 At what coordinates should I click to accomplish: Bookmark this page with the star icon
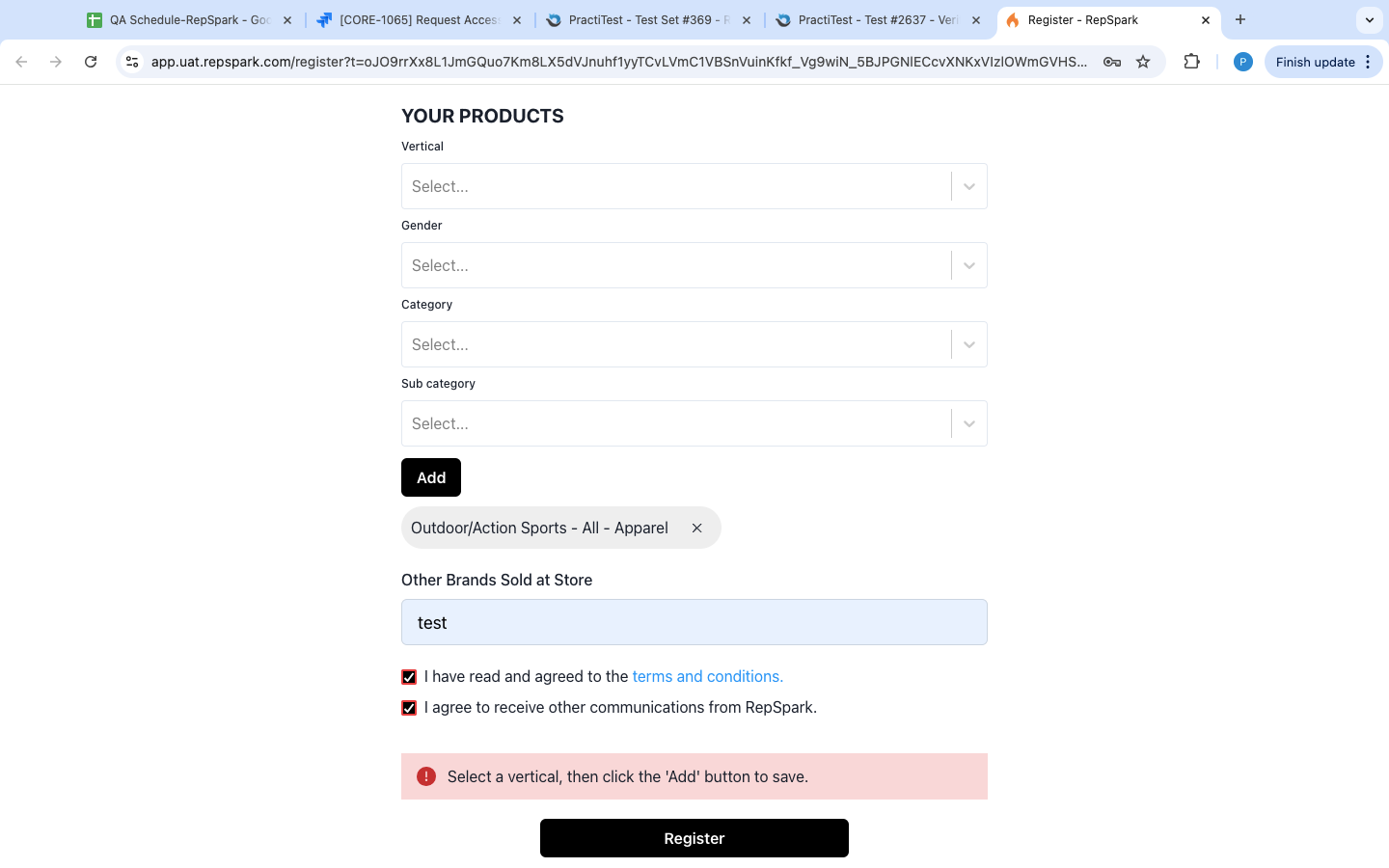(x=1143, y=62)
